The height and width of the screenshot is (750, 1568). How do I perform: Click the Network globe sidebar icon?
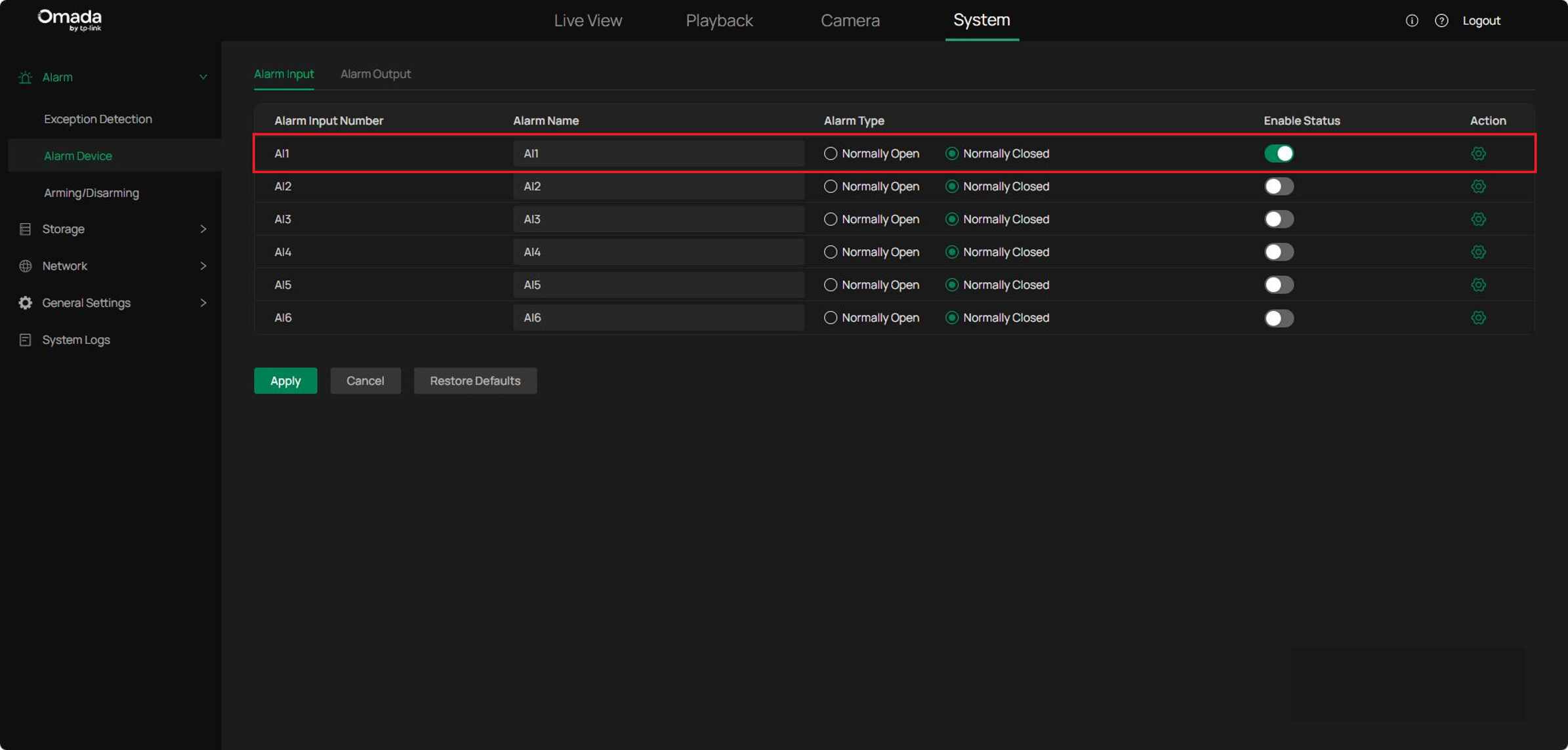[x=25, y=266]
